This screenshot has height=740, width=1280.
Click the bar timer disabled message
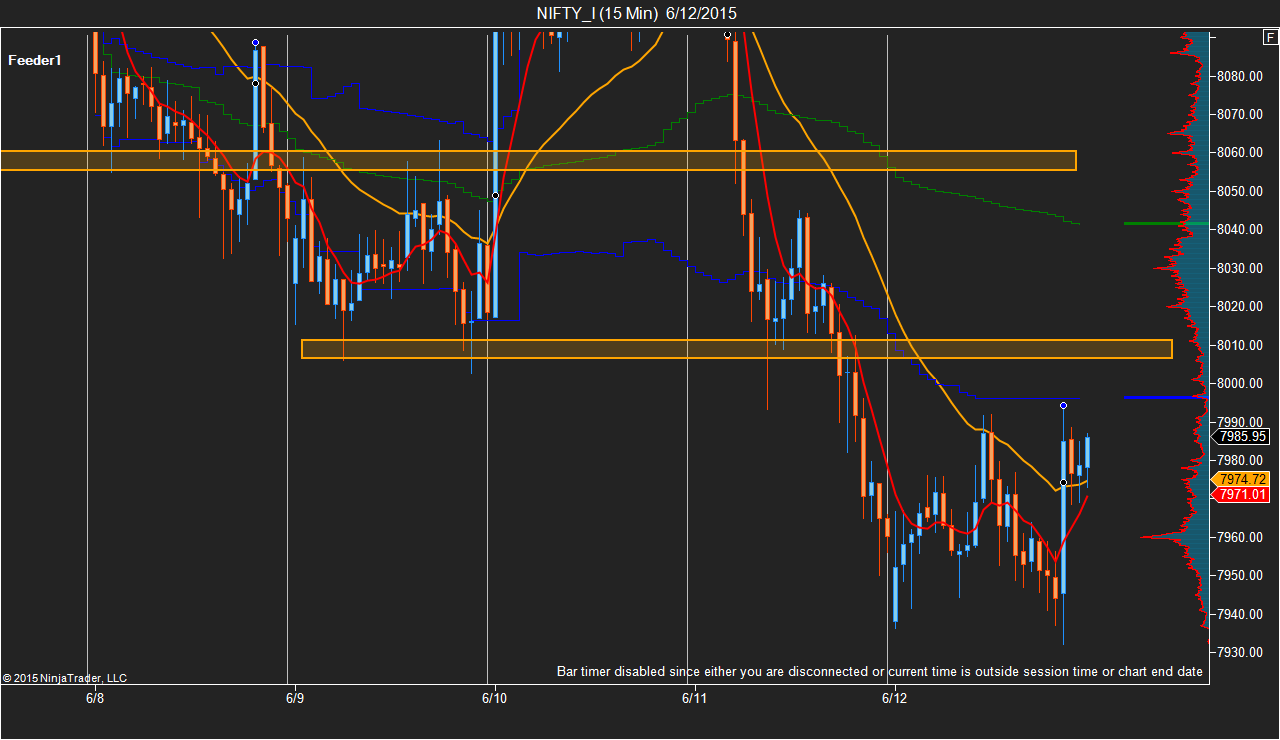[x=880, y=672]
